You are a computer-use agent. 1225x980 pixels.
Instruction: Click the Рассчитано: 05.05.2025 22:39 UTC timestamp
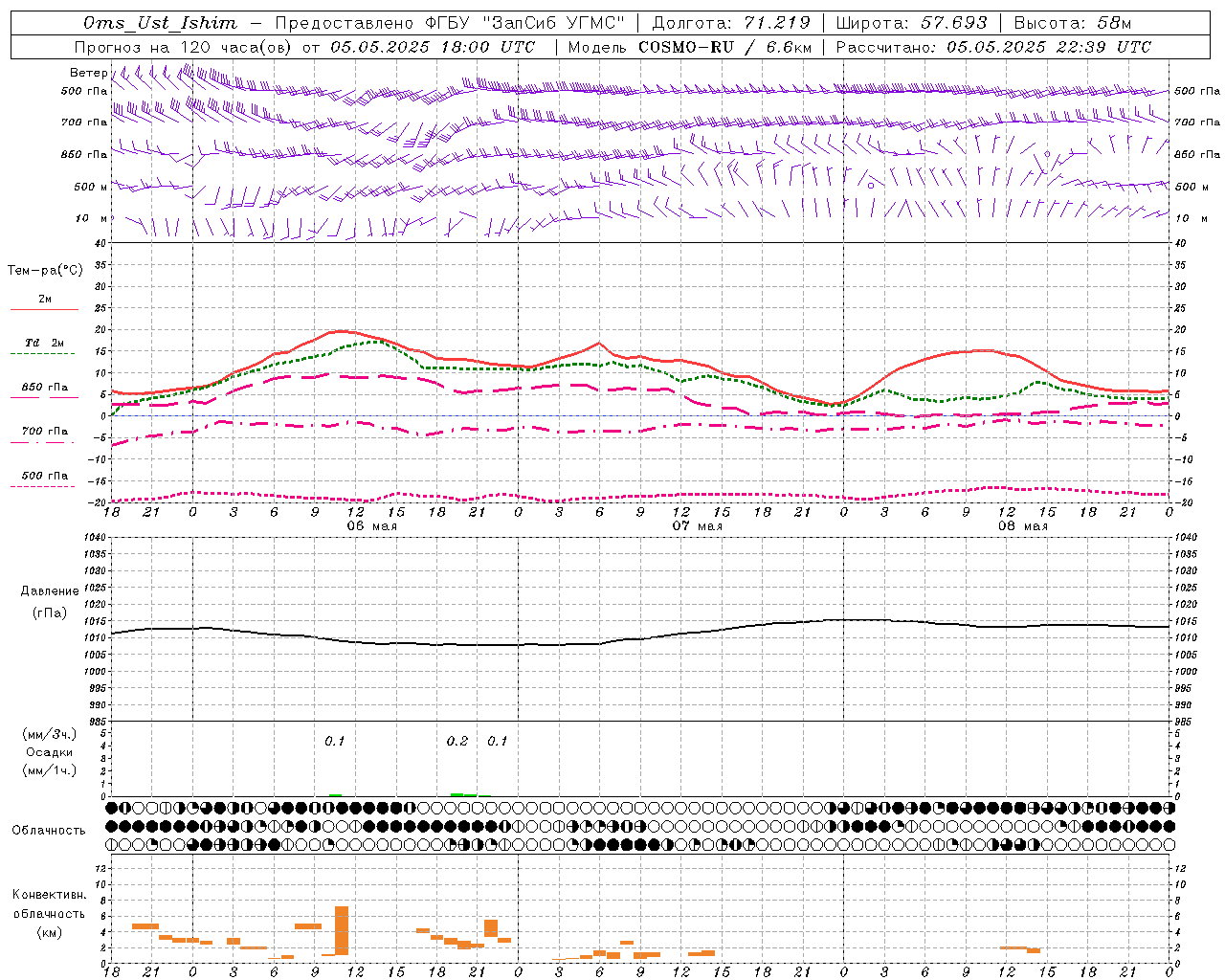(x=993, y=47)
